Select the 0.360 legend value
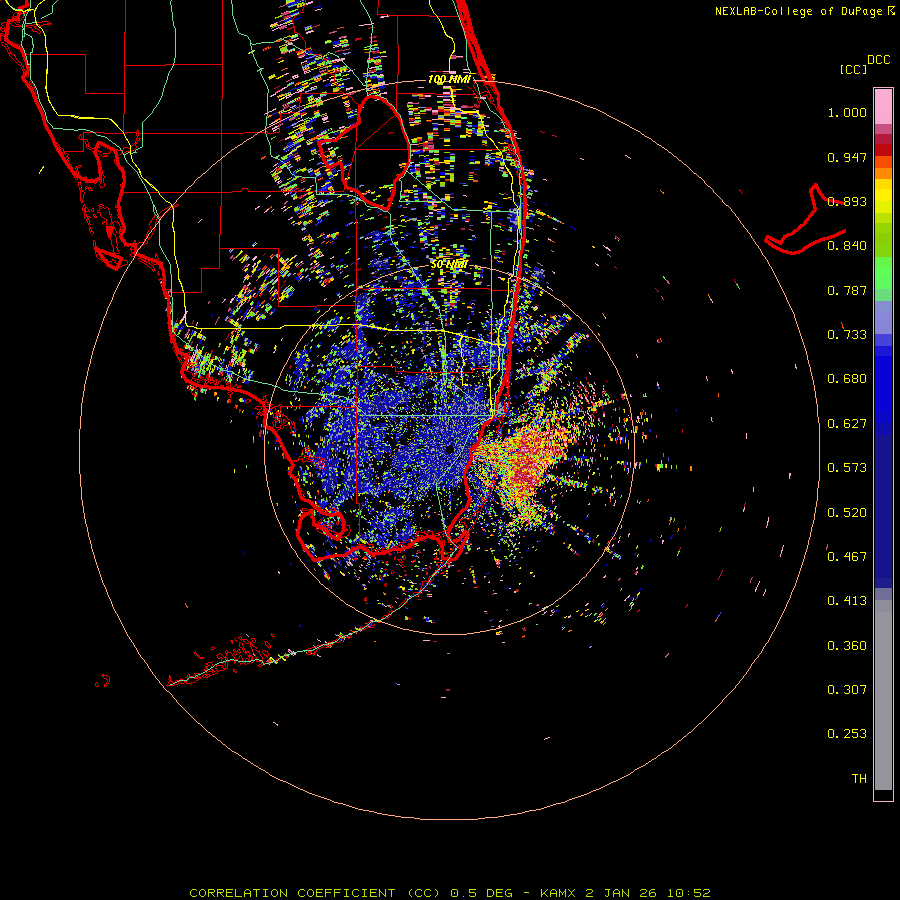Viewport: 900px width, 900px height. (x=847, y=646)
